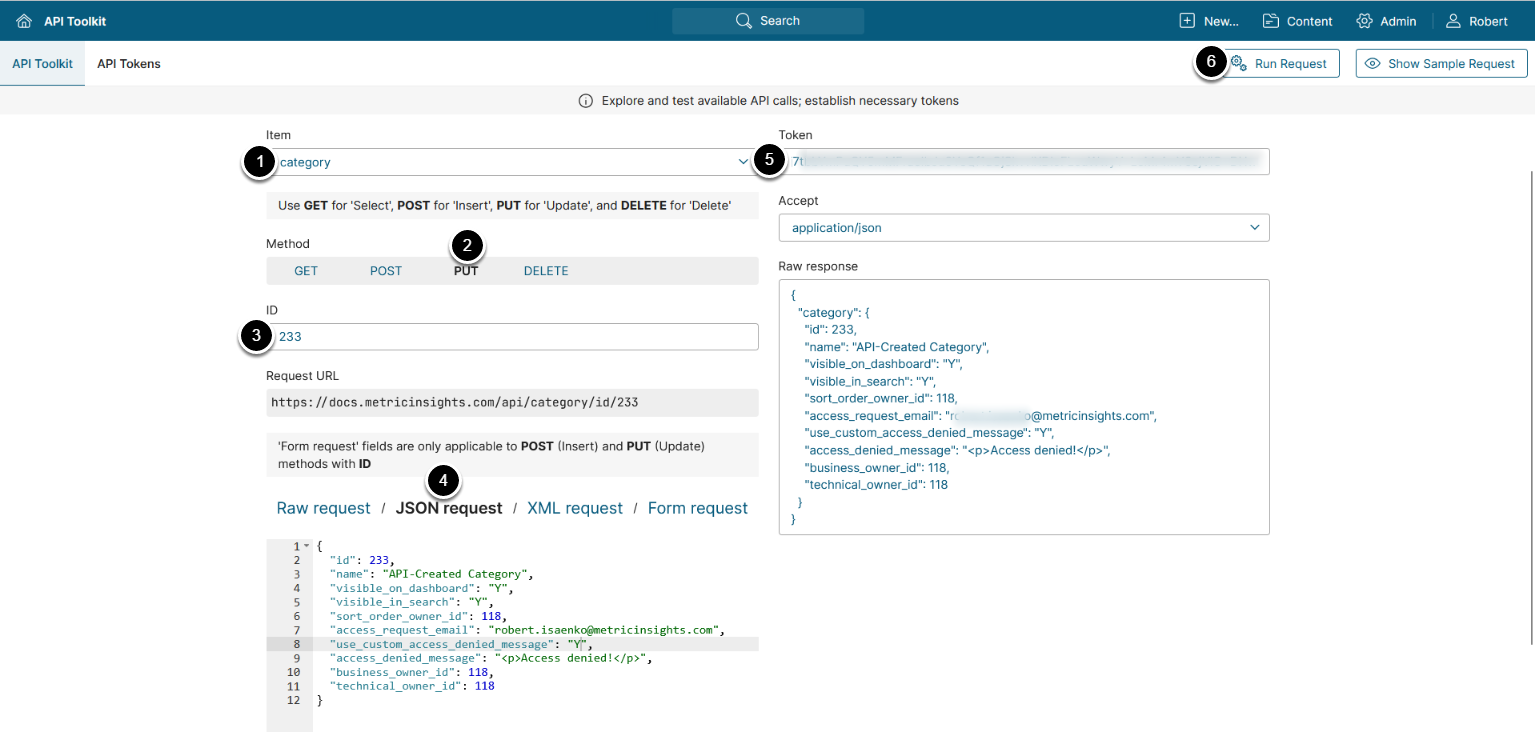Open the Form request view
The height and width of the screenshot is (732, 1535).
[x=697, y=508]
